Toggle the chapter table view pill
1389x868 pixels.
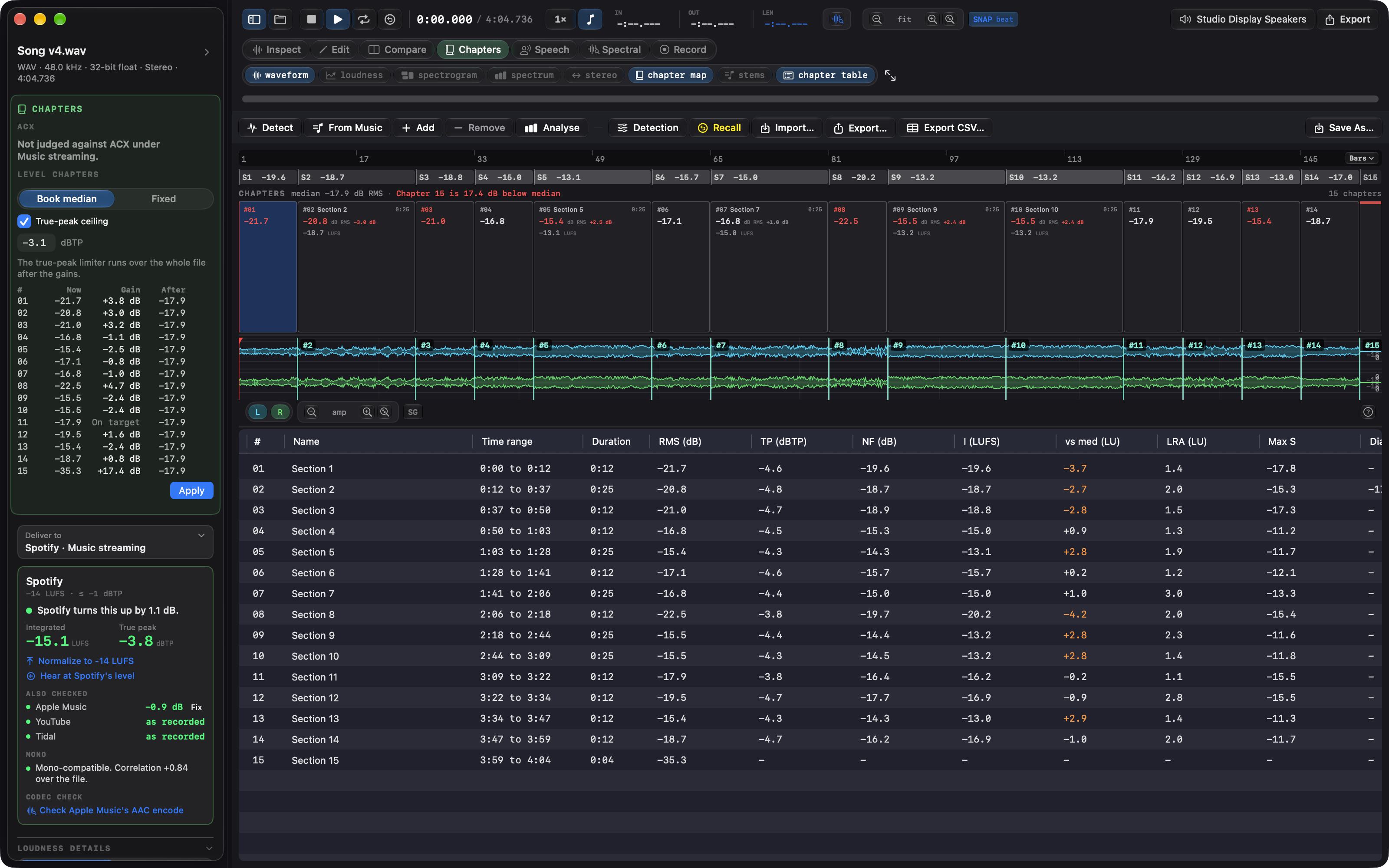(x=825, y=75)
